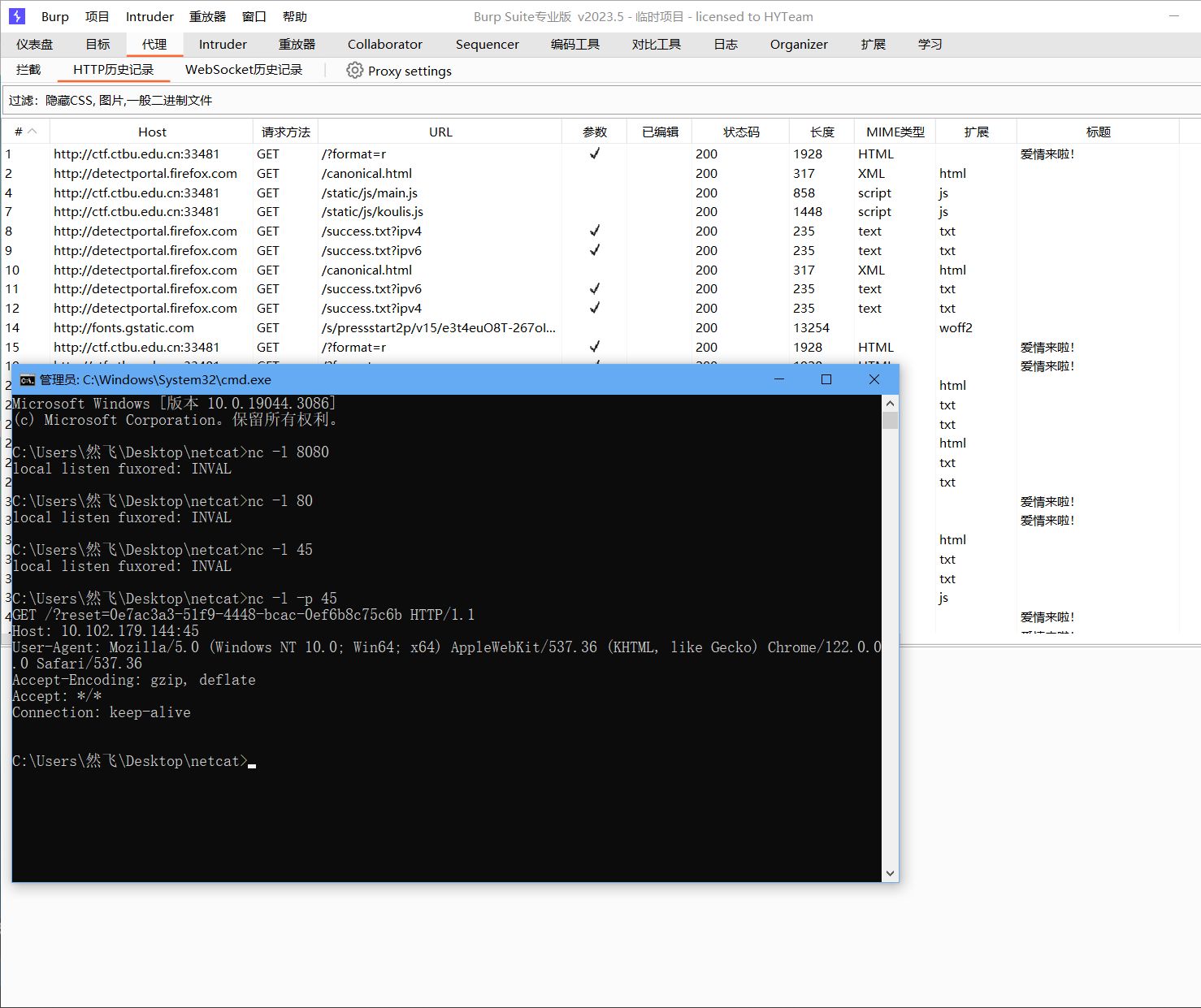1201x1008 pixels.
Task: Switch to the Intruder tool tab
Action: tap(223, 45)
